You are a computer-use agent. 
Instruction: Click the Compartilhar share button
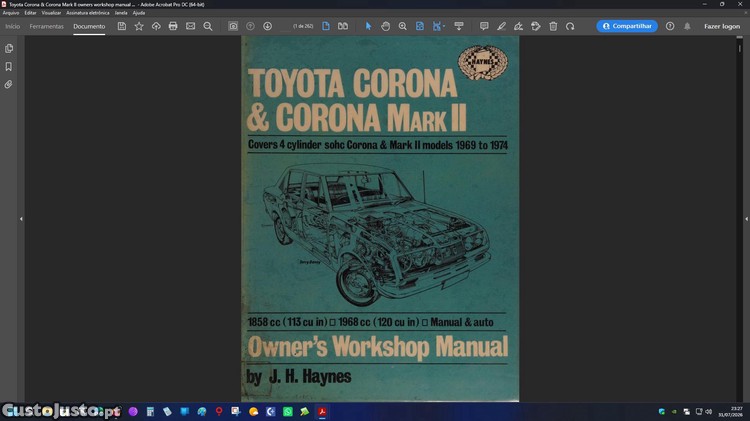coord(627,26)
